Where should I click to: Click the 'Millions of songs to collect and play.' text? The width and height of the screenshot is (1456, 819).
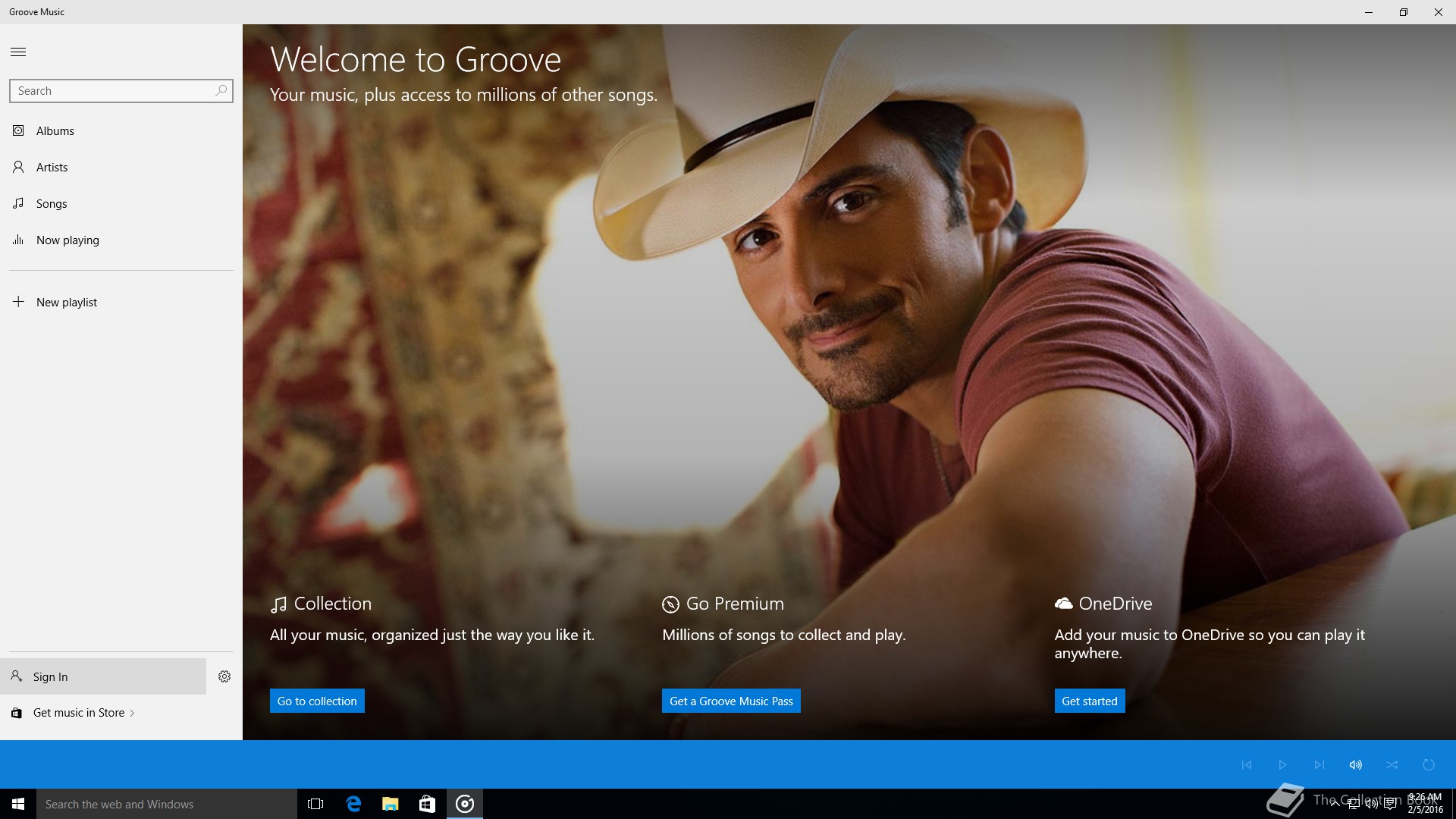(x=784, y=635)
